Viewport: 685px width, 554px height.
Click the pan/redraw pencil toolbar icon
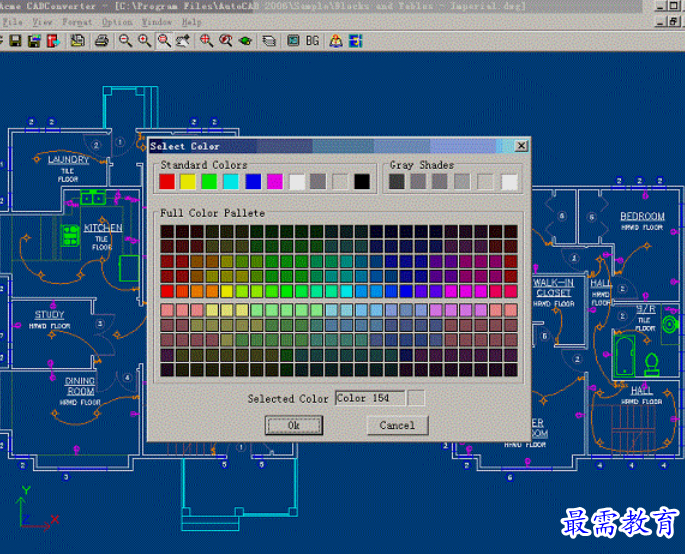(x=183, y=41)
